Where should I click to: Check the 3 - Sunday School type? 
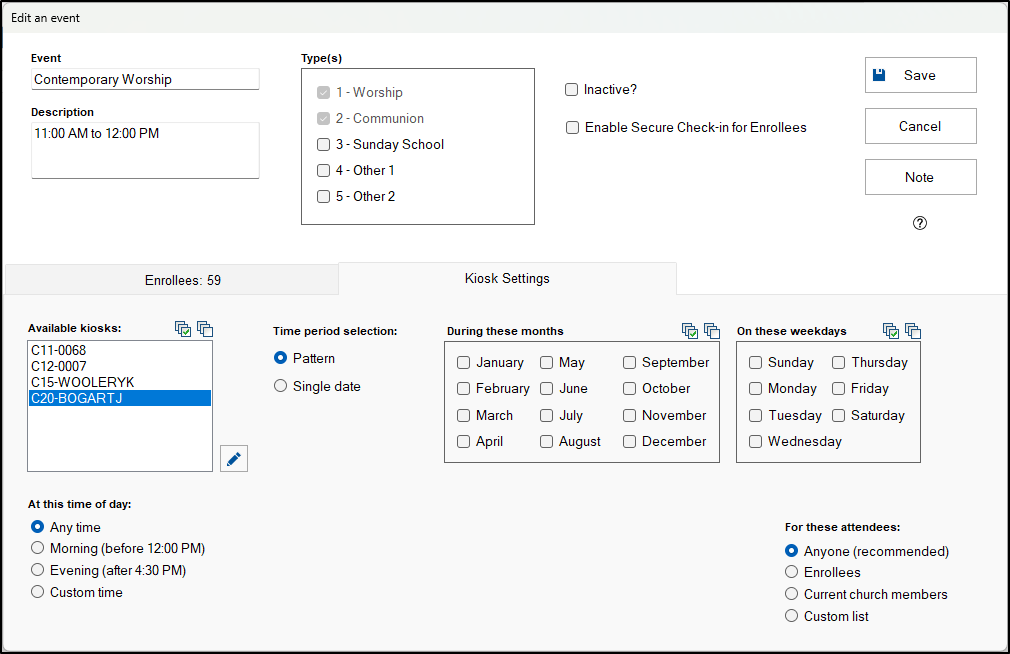(x=323, y=144)
